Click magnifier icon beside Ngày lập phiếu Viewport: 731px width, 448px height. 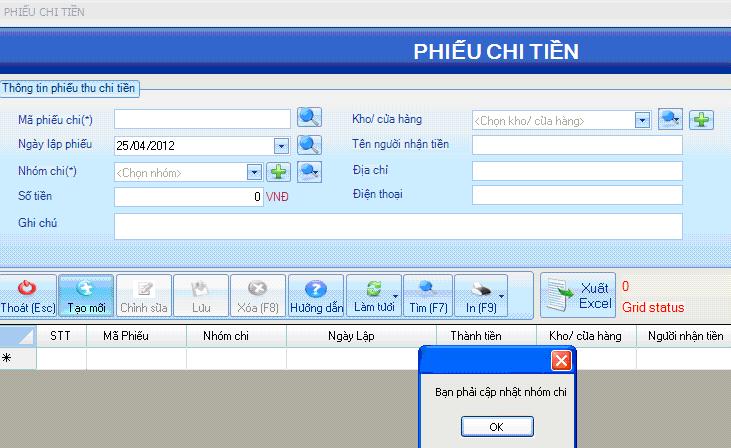309,145
